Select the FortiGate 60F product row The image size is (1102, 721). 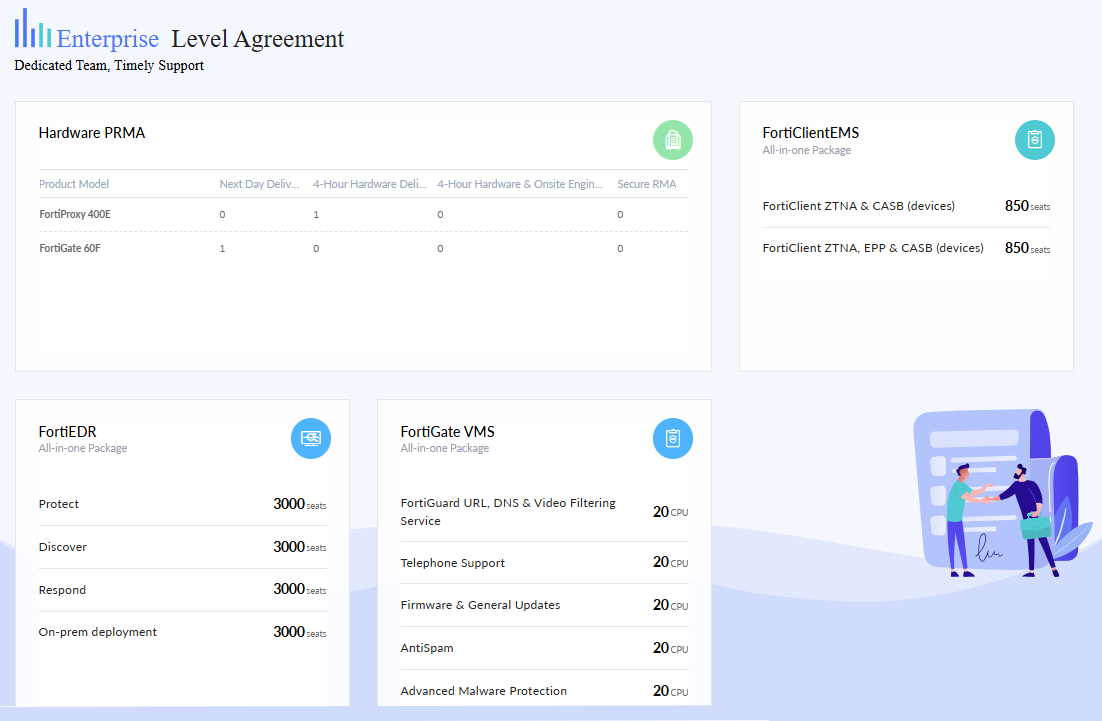(70, 248)
